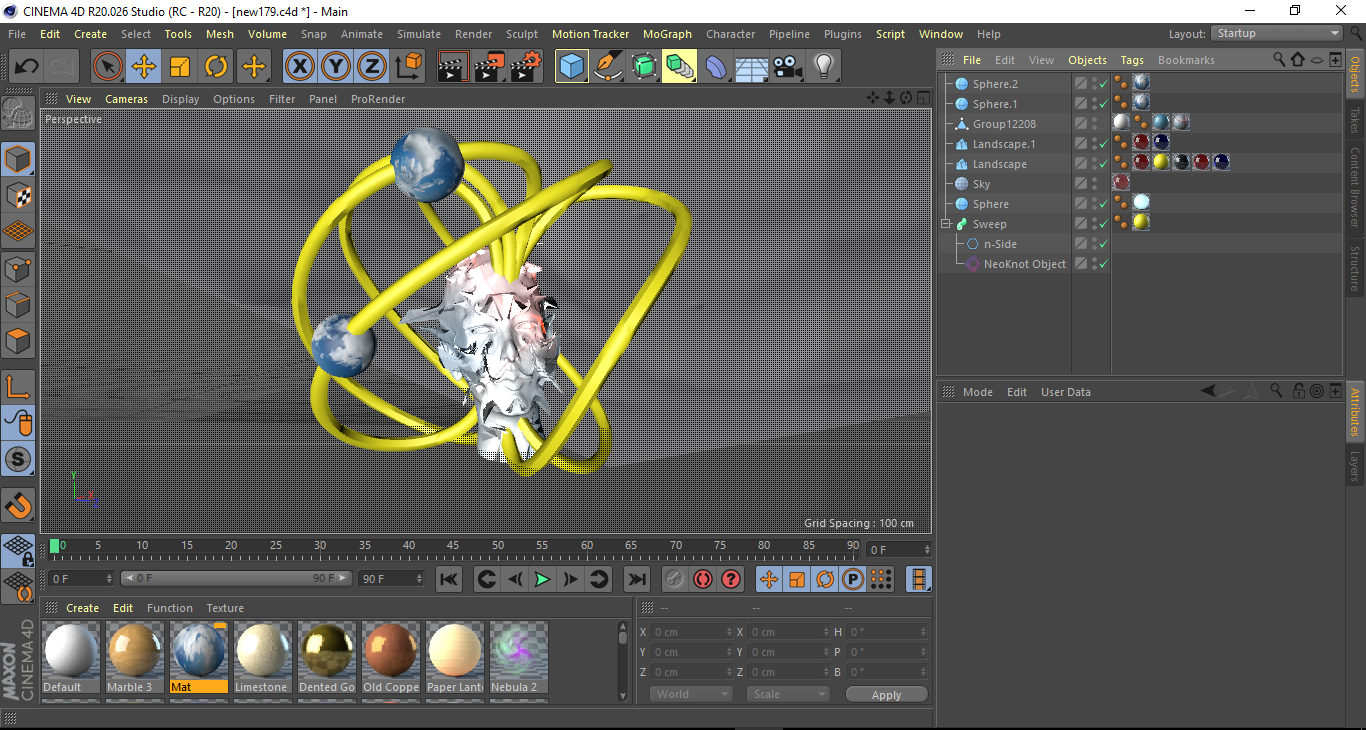Screen dimensions: 1366x730
Task: Open the World coordinate dropdown
Action: (x=691, y=694)
